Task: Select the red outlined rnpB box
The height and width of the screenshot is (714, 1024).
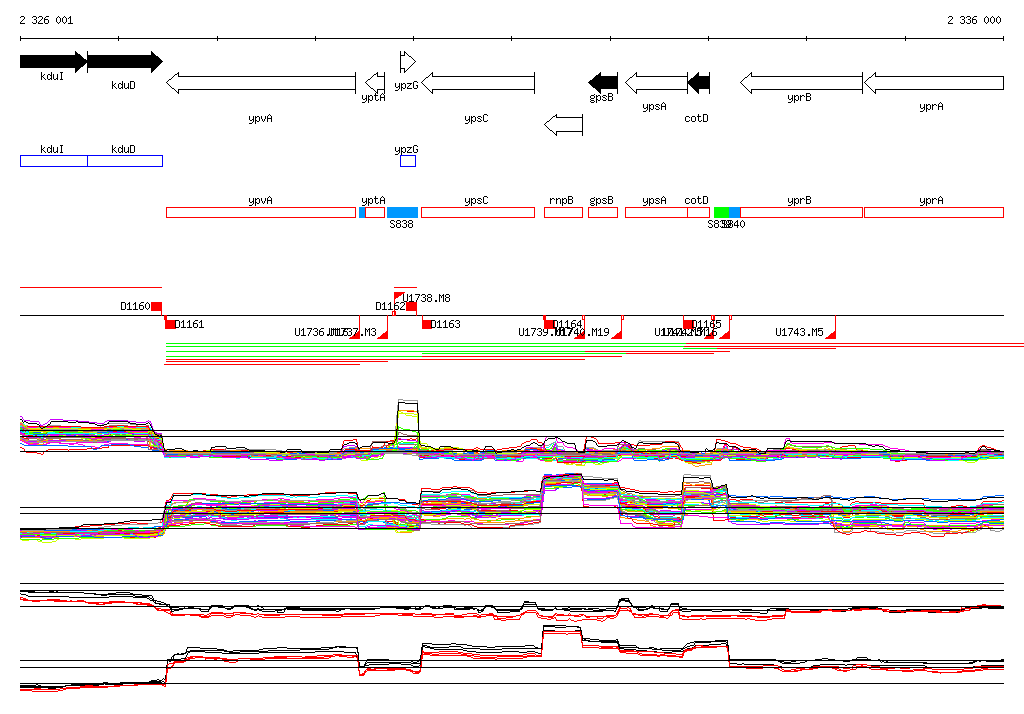Action: point(564,212)
